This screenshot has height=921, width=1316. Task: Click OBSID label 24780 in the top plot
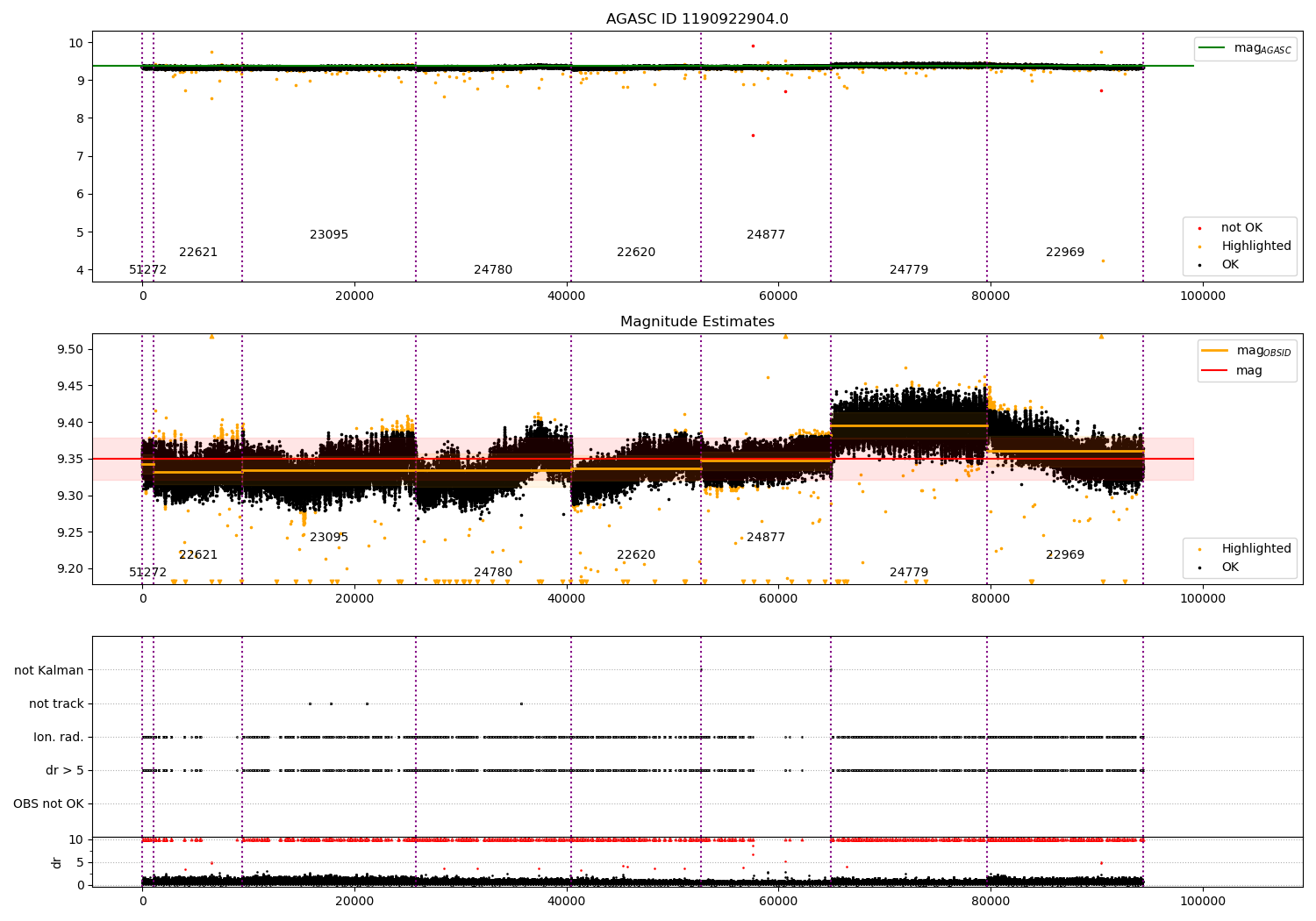pyautogui.click(x=493, y=270)
